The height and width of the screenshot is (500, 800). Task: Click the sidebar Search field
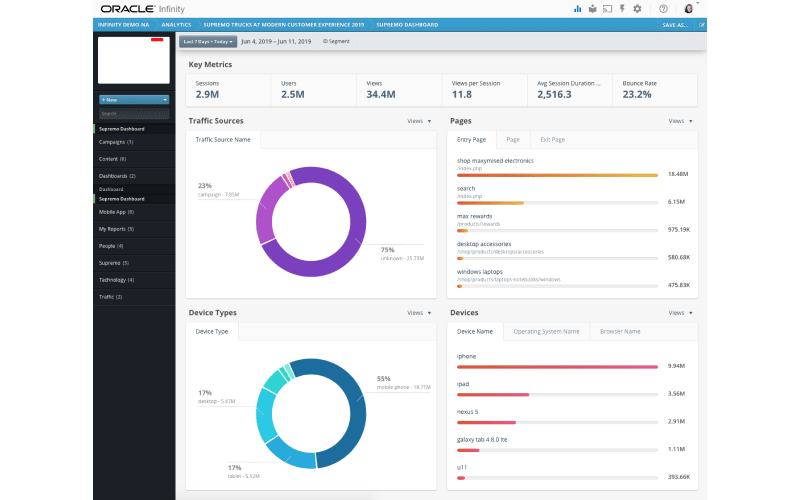click(133, 114)
